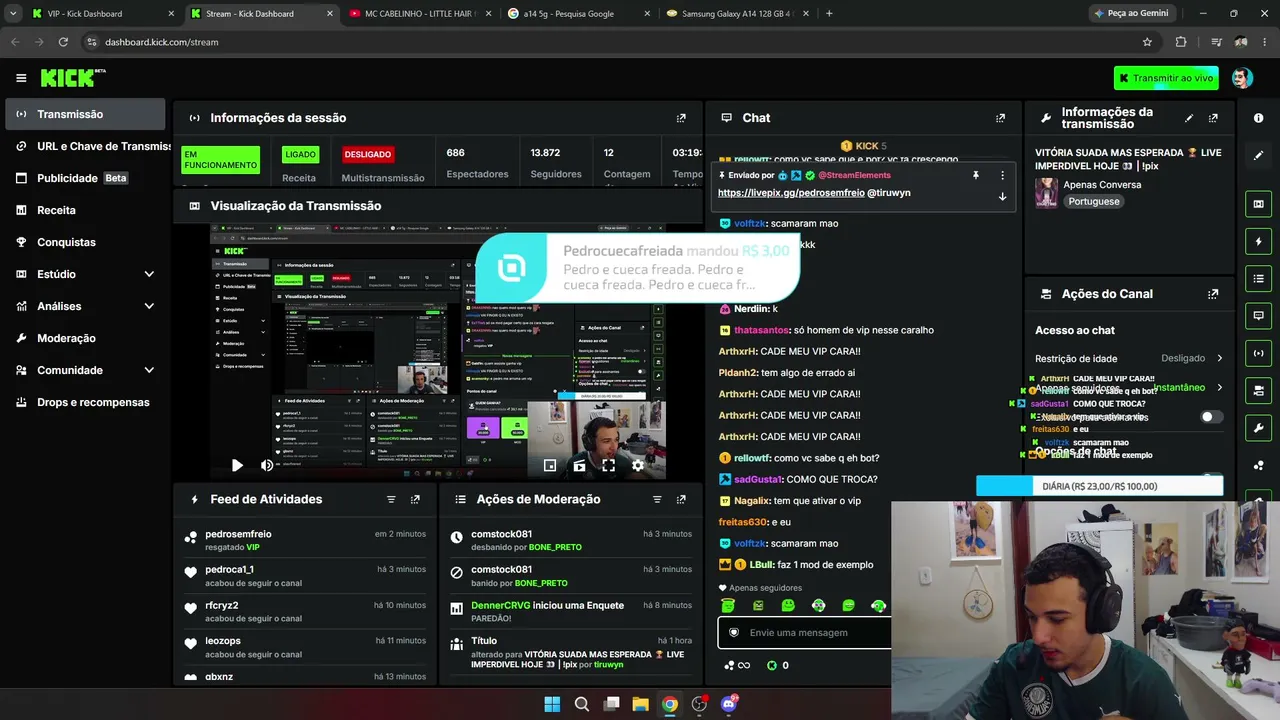This screenshot has height=720, width=1280.
Task: Enter fullscreen on stream preview
Action: (x=608, y=465)
